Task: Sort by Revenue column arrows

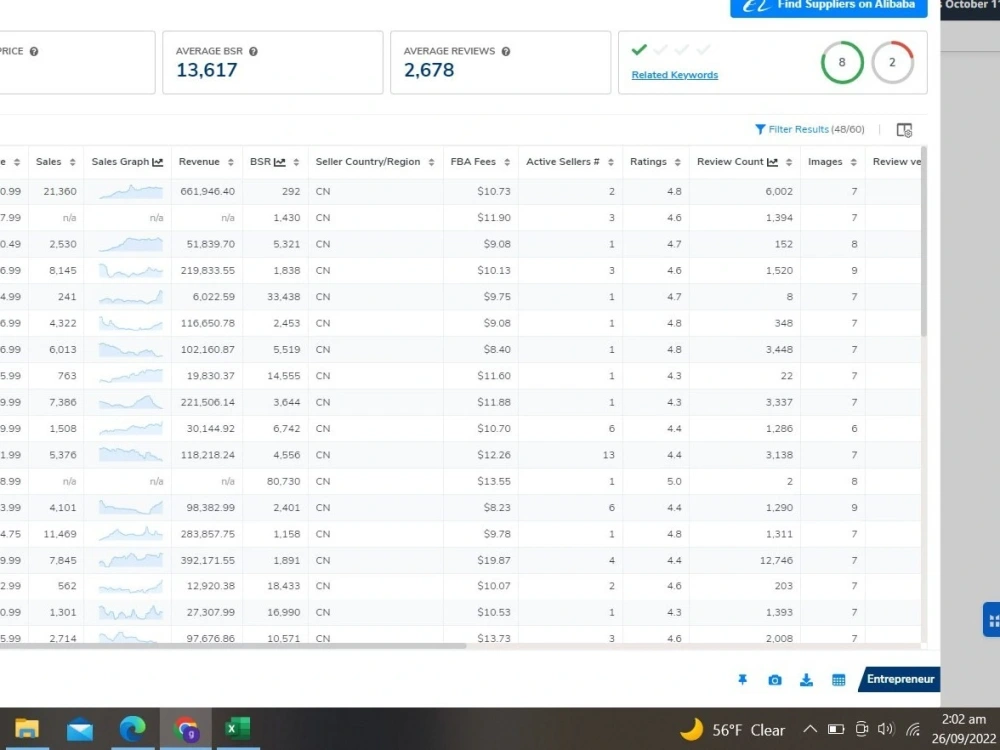Action: (x=230, y=163)
